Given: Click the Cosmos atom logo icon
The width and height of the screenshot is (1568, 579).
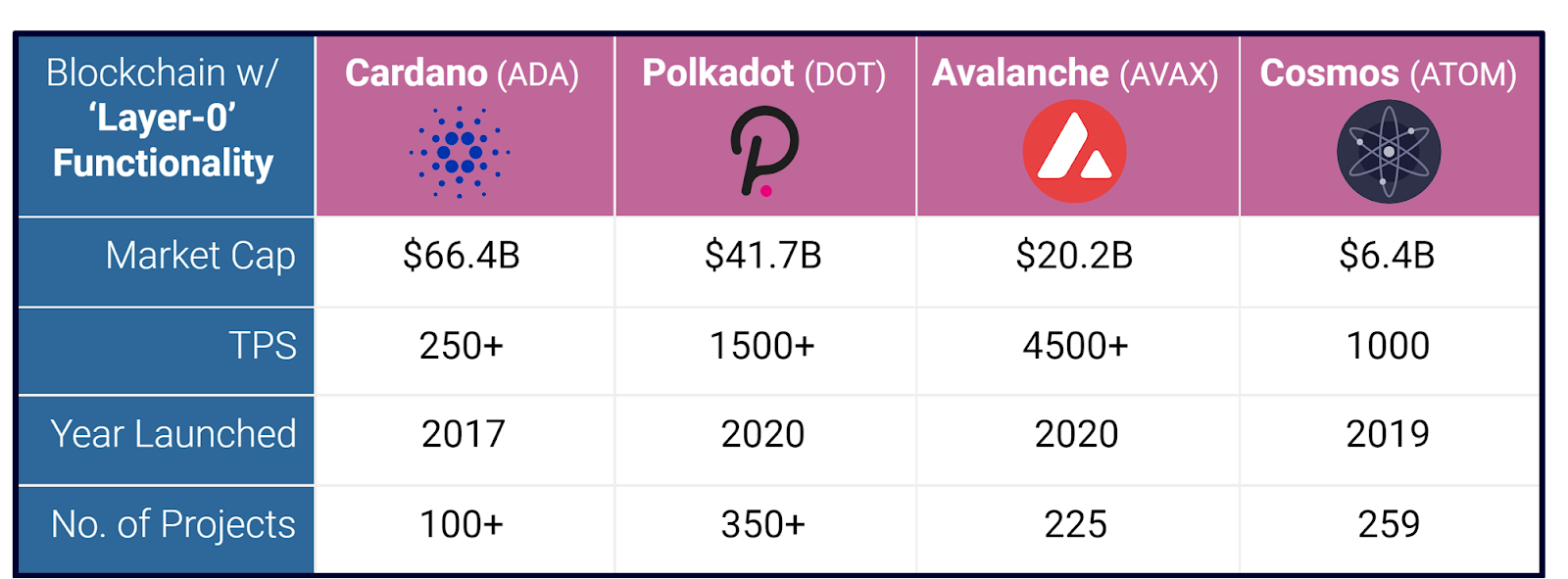Looking at the screenshot, I should (x=1388, y=152).
